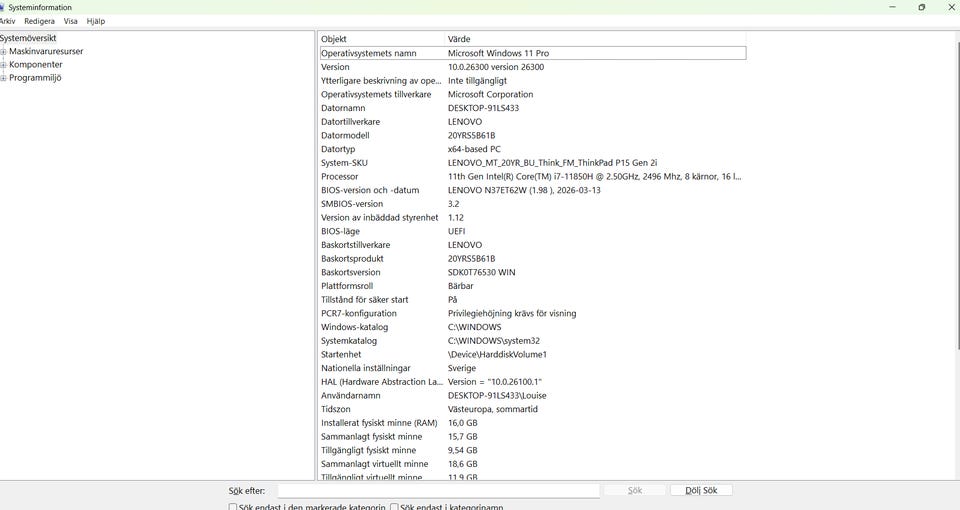Select the Startenhet row
This screenshot has width=960, height=510.
(533, 354)
